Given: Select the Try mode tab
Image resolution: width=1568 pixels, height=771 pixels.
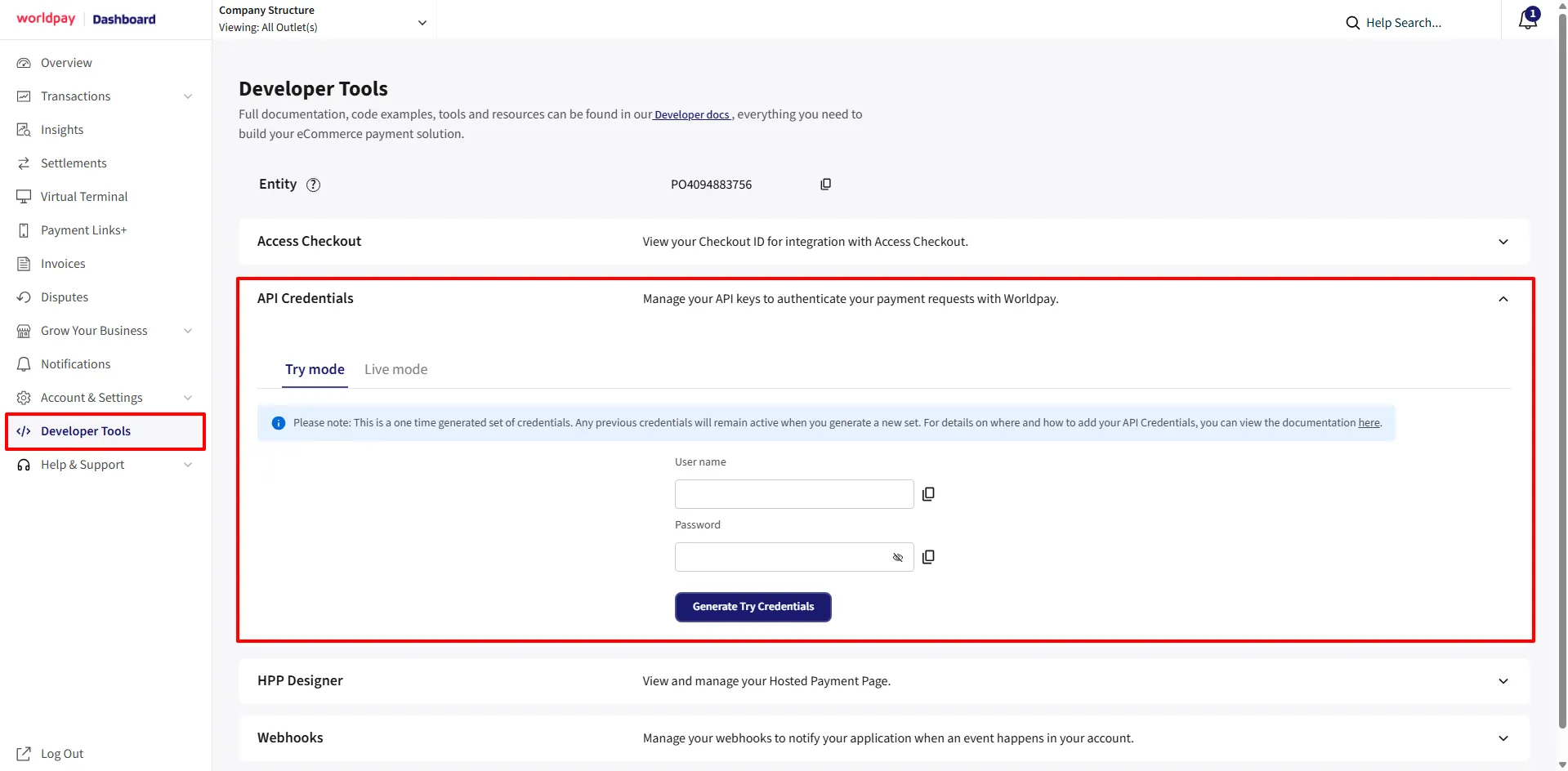Looking at the screenshot, I should pos(315,369).
